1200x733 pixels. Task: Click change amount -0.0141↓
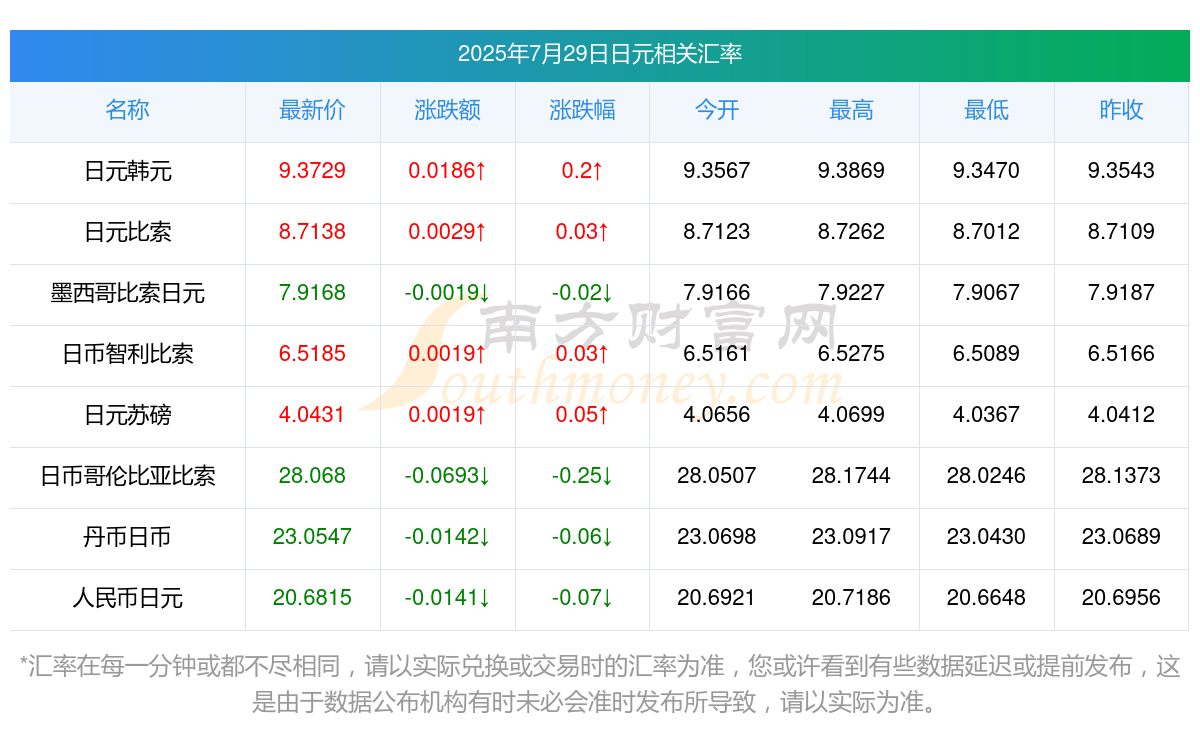pyautogui.click(x=448, y=598)
